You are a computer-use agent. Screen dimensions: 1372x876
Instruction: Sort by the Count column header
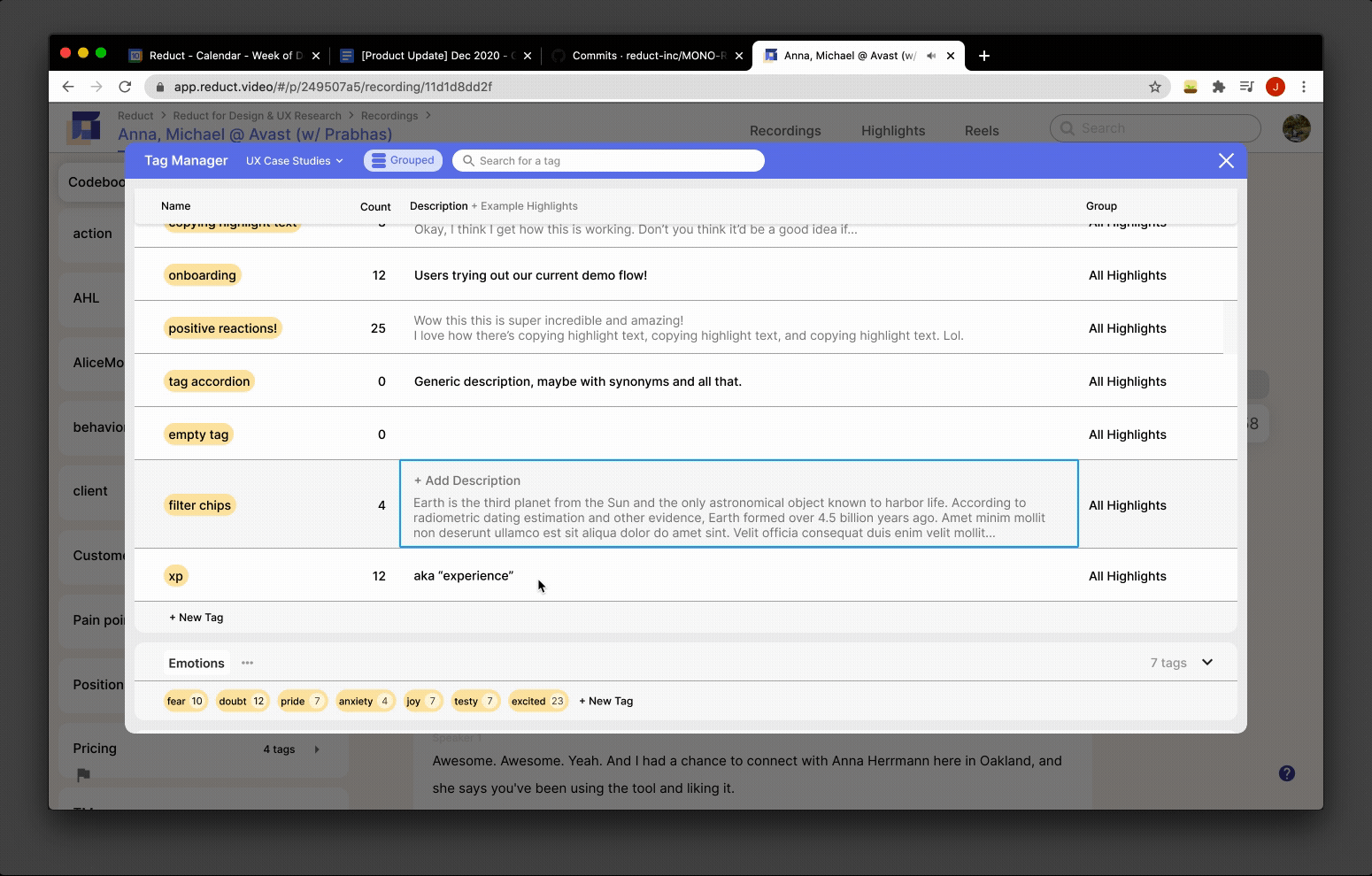click(375, 206)
